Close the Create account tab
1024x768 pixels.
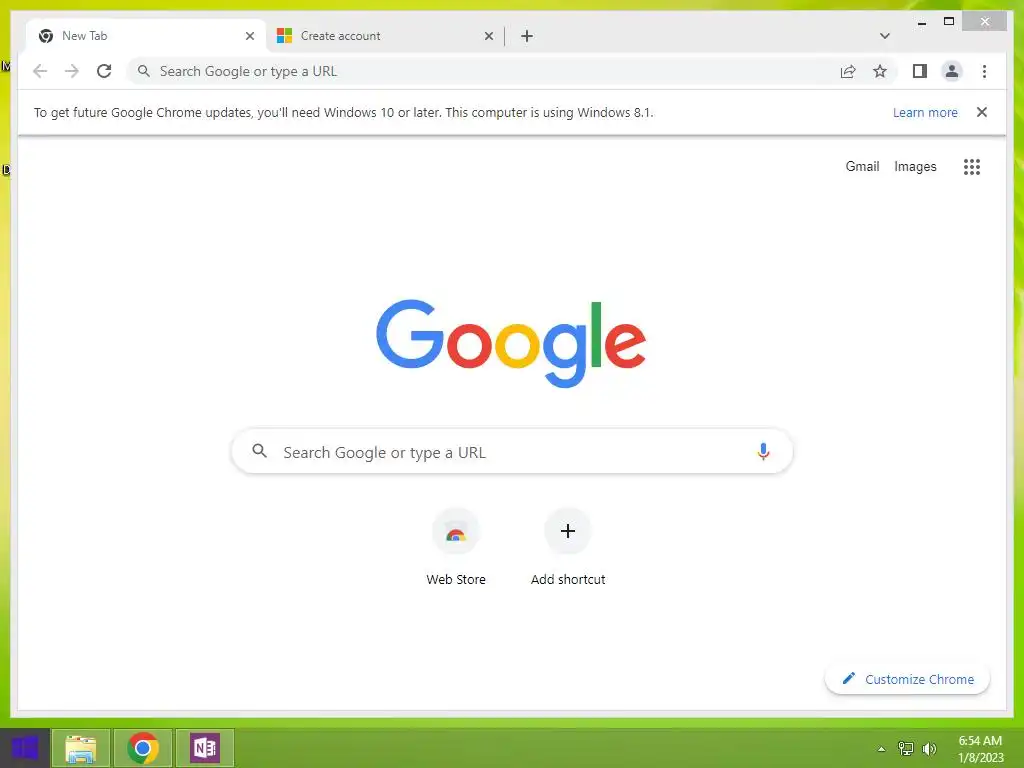[488, 36]
